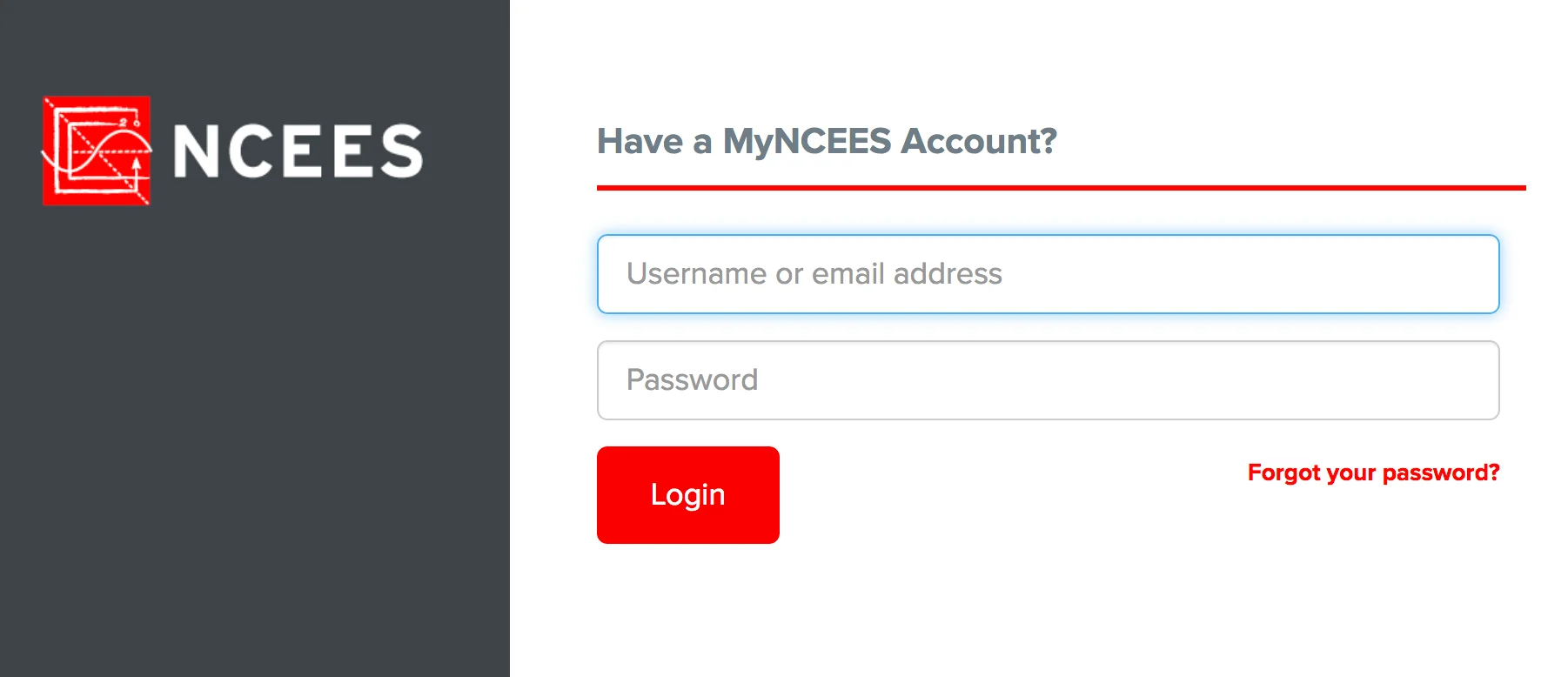The width and height of the screenshot is (1568, 677).
Task: Click the right end of the password box
Action: [1471, 380]
